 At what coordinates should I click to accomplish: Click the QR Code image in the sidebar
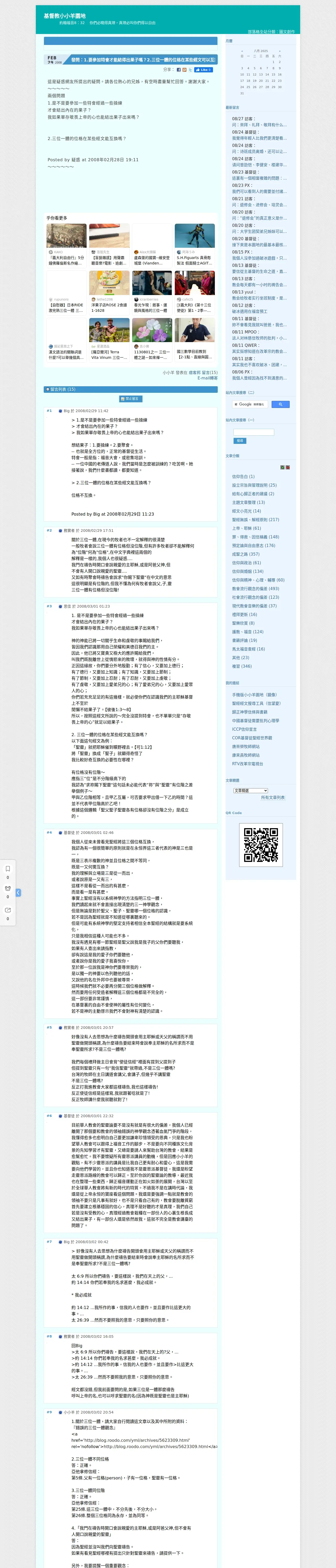261,845
